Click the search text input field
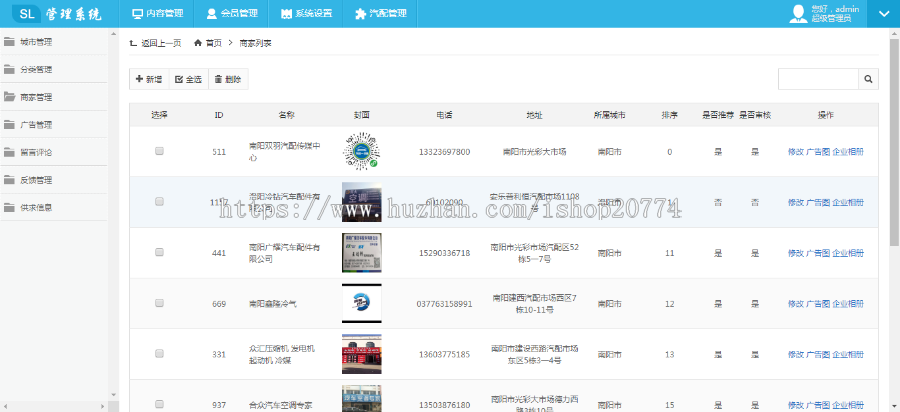 pyautogui.click(x=818, y=79)
